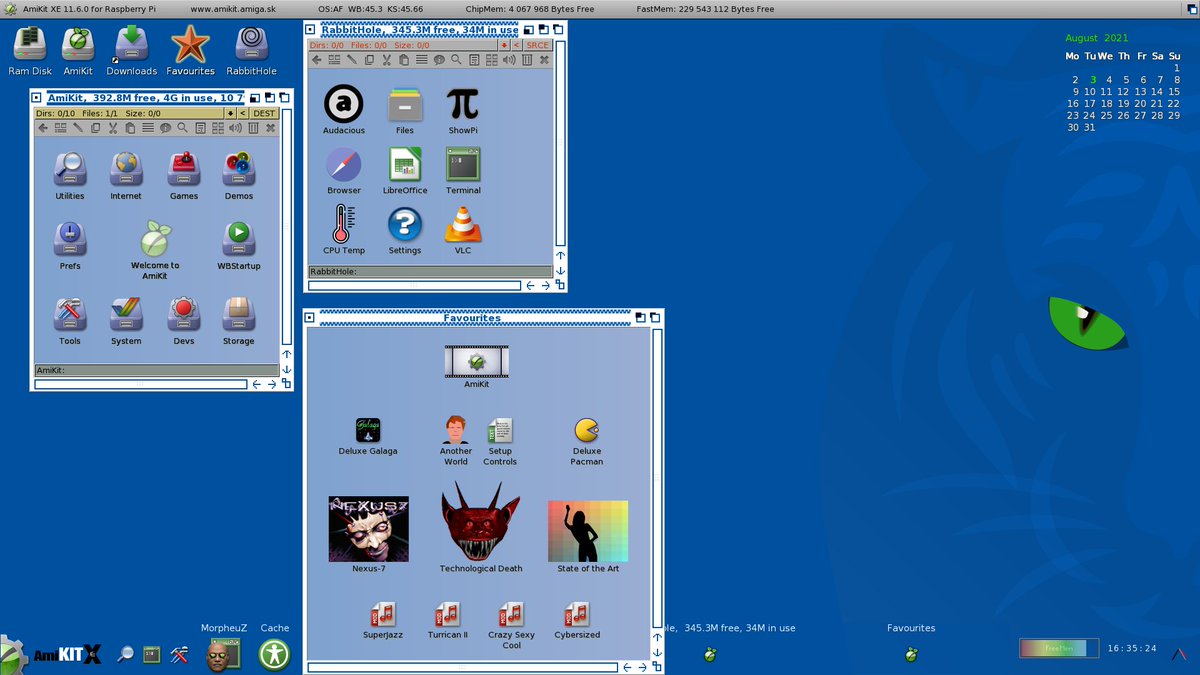The width and height of the screenshot is (1200, 675).
Task: Click the info bubble in RabbitHole toolbar
Action: coord(439,60)
